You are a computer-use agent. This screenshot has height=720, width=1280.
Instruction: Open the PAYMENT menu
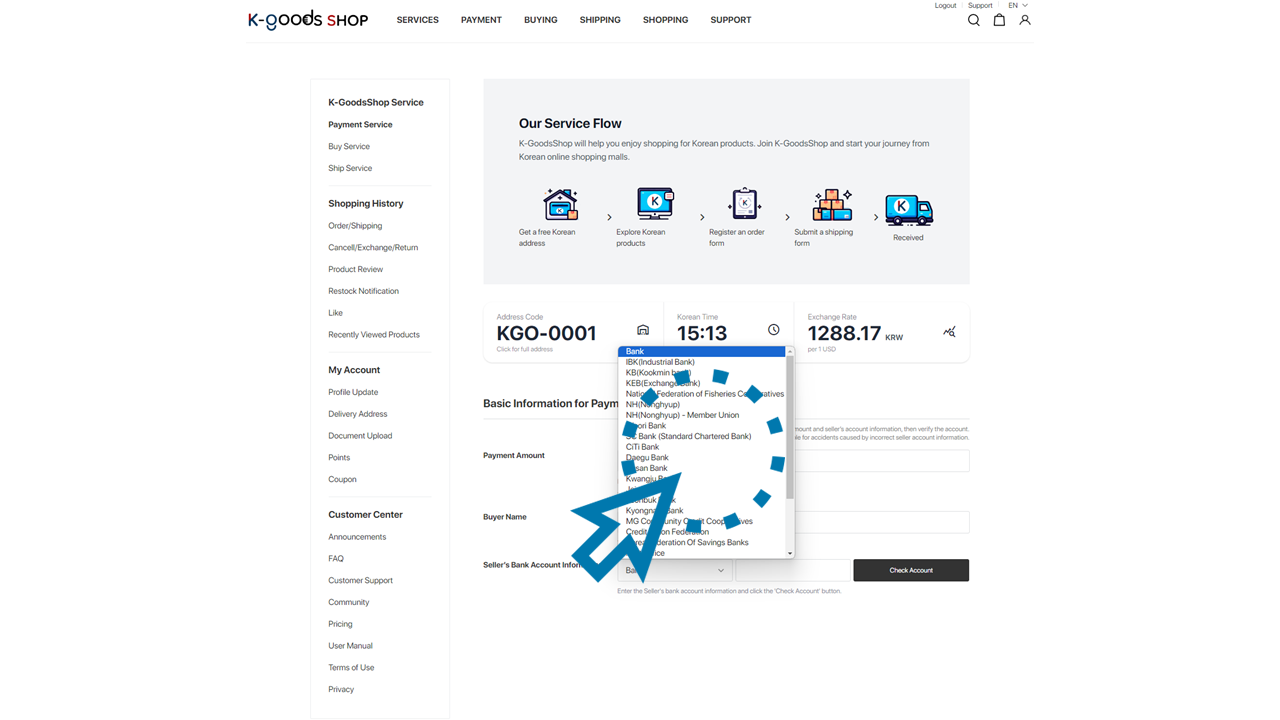pos(481,20)
